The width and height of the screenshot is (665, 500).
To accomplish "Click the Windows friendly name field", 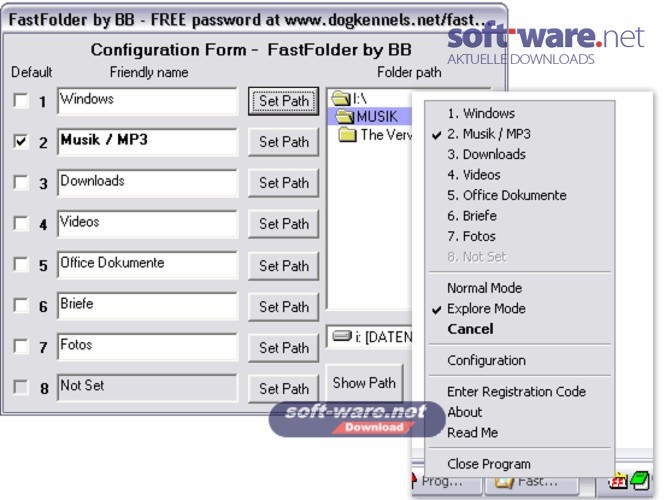I will pos(147,101).
